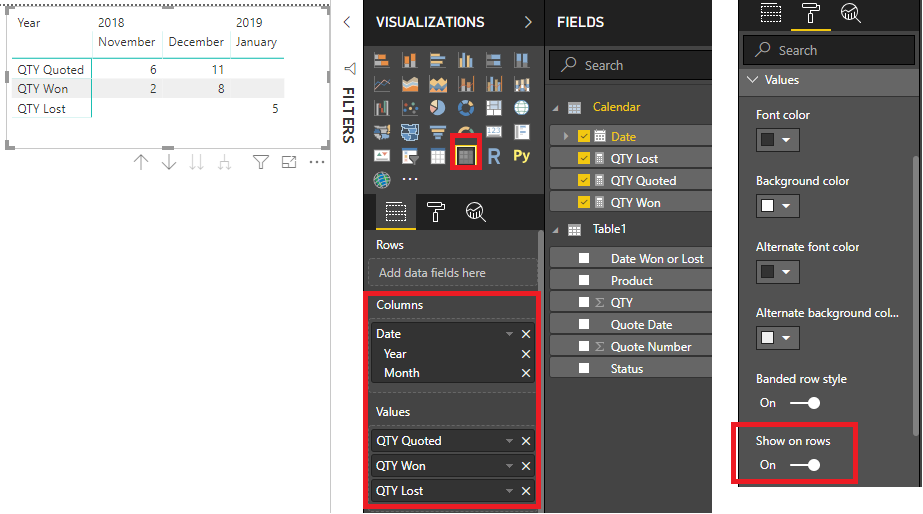This screenshot has height=514, width=923.
Task: Open Date column field dropdown
Action: pos(509,334)
